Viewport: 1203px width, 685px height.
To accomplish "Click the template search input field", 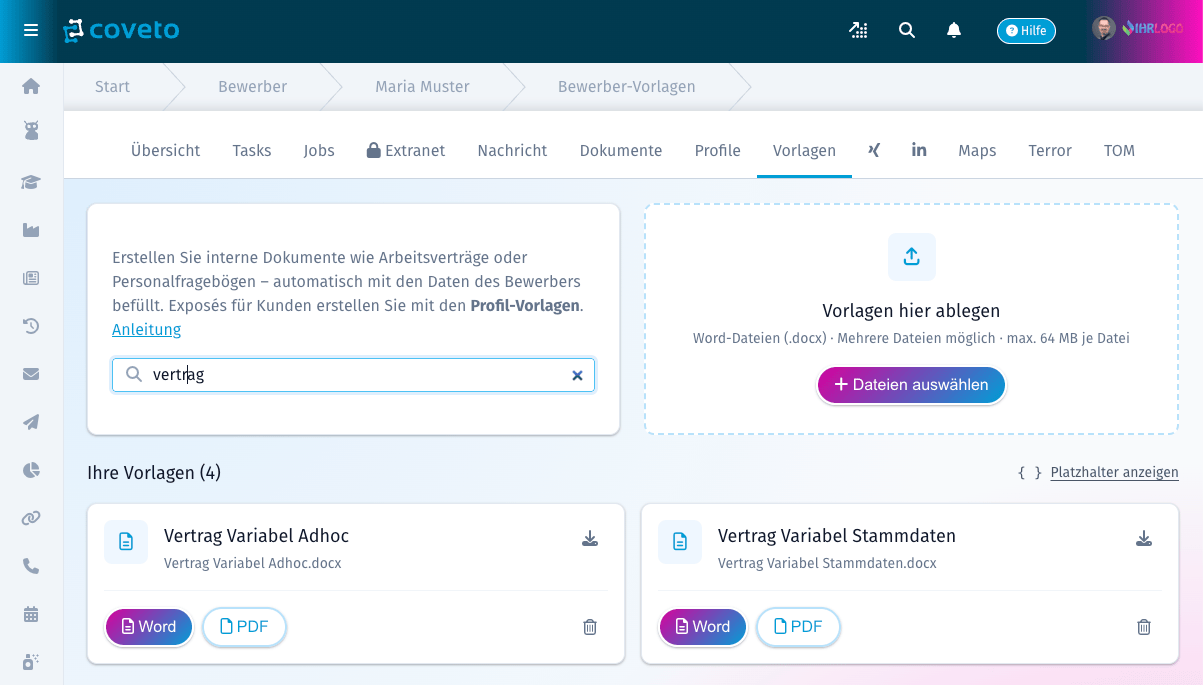I will point(353,375).
